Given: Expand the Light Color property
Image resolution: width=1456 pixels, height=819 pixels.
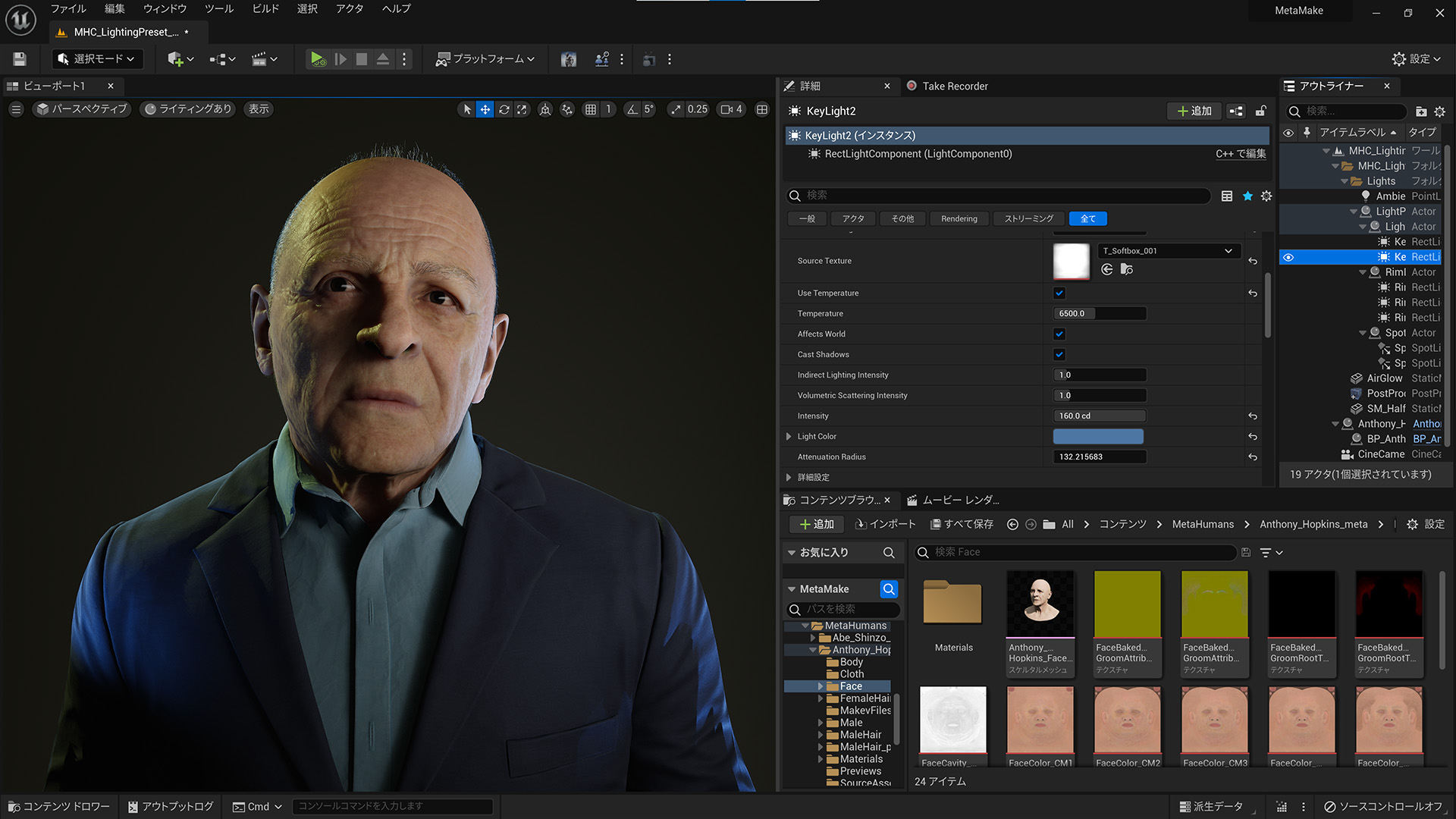Looking at the screenshot, I should click(x=789, y=436).
